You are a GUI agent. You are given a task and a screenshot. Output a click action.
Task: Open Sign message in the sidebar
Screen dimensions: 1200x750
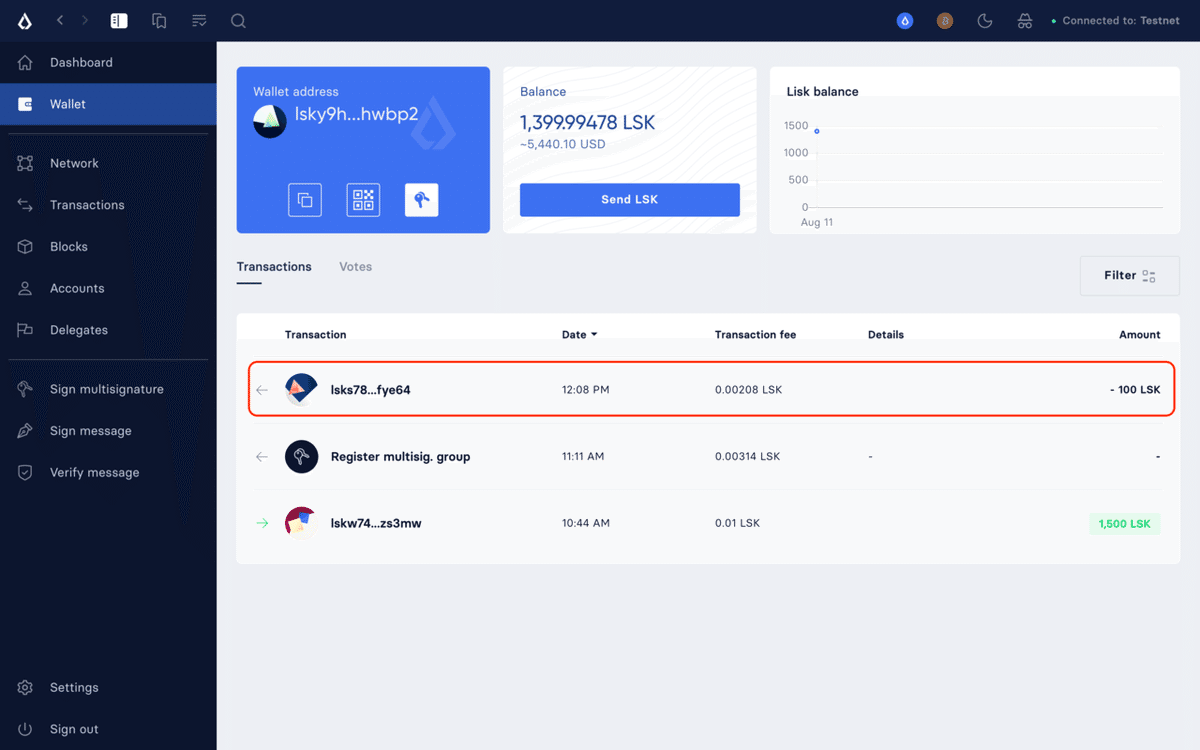click(108, 431)
